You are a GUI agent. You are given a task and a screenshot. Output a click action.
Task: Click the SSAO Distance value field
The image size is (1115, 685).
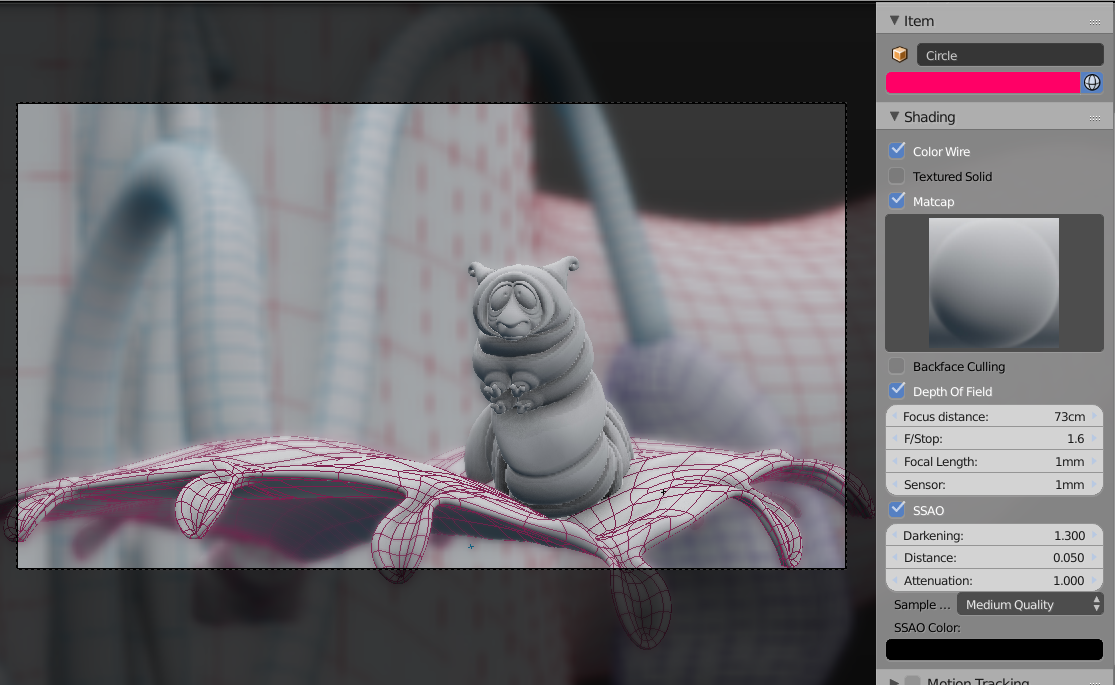click(994, 558)
